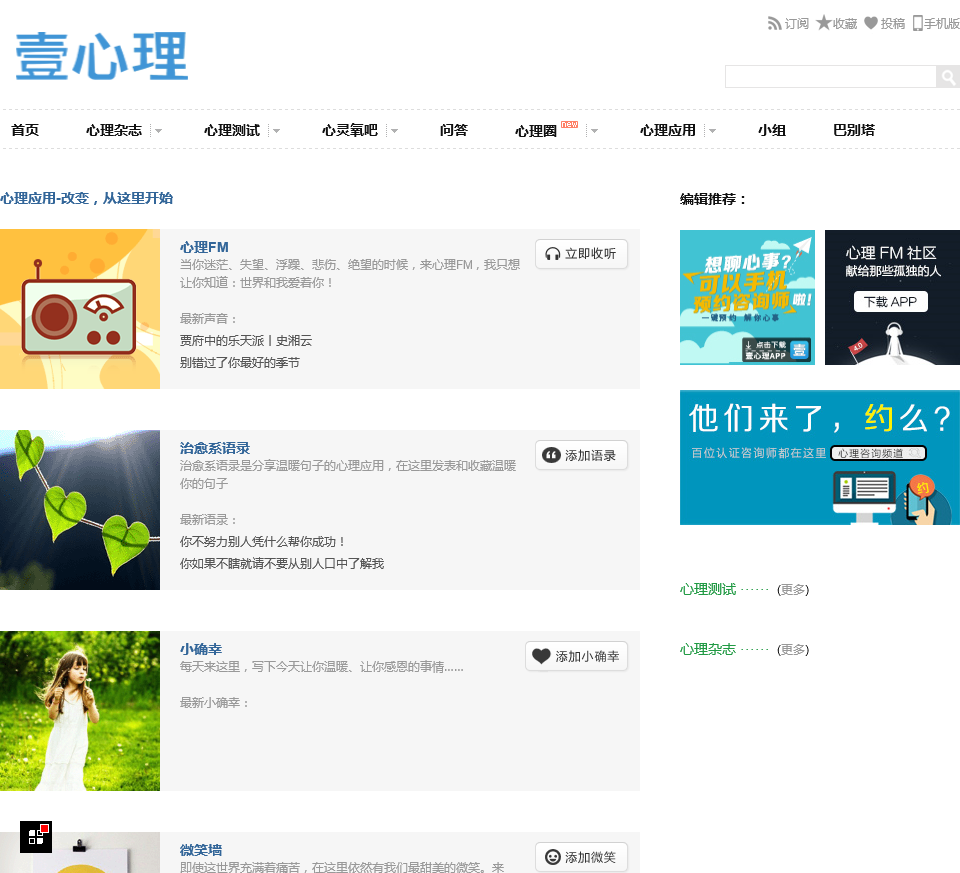The width and height of the screenshot is (960, 873).
Task: Open the sidebar 心理杂志 green link
Action: [708, 649]
